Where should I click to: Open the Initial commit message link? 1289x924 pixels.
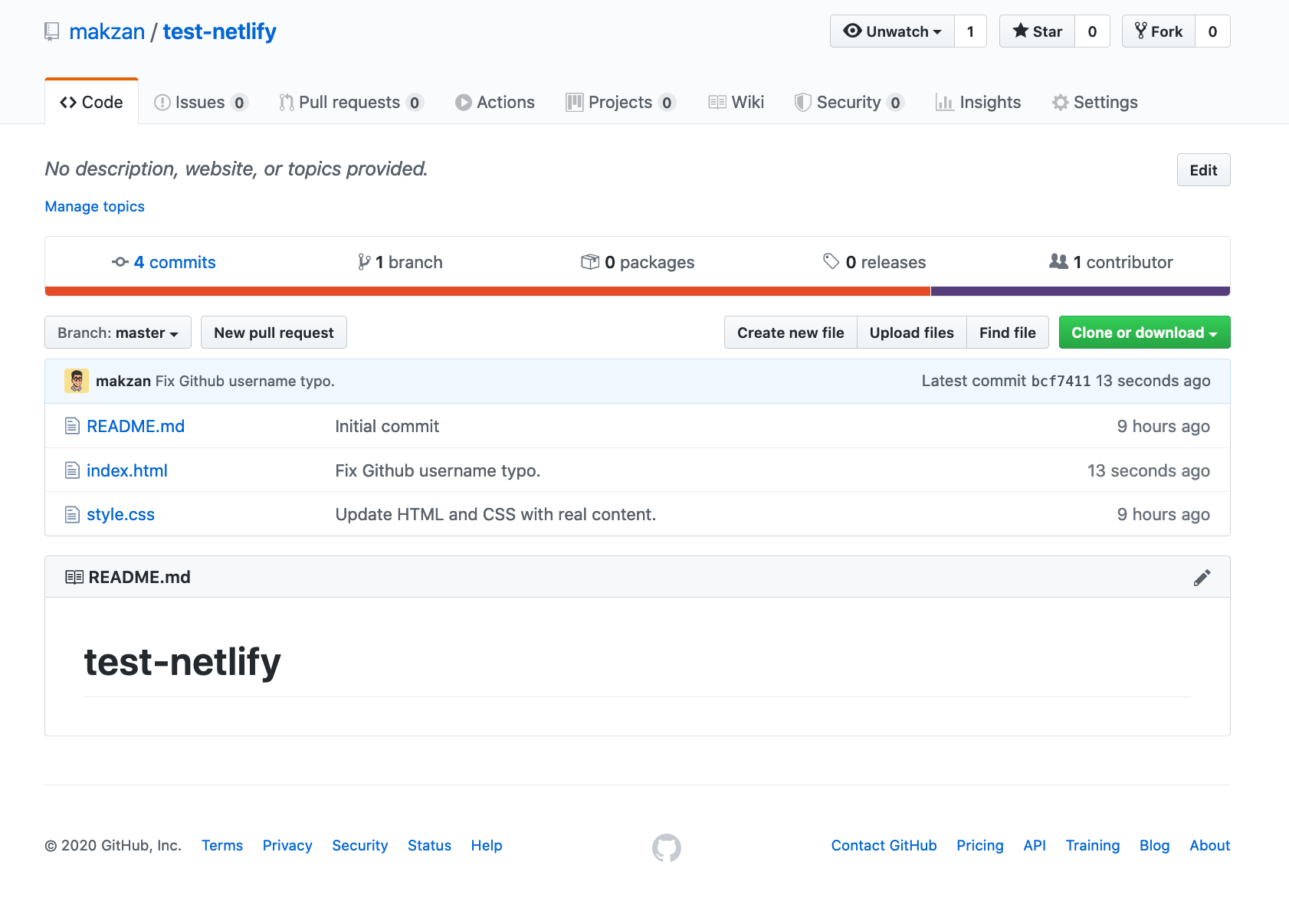click(x=387, y=426)
